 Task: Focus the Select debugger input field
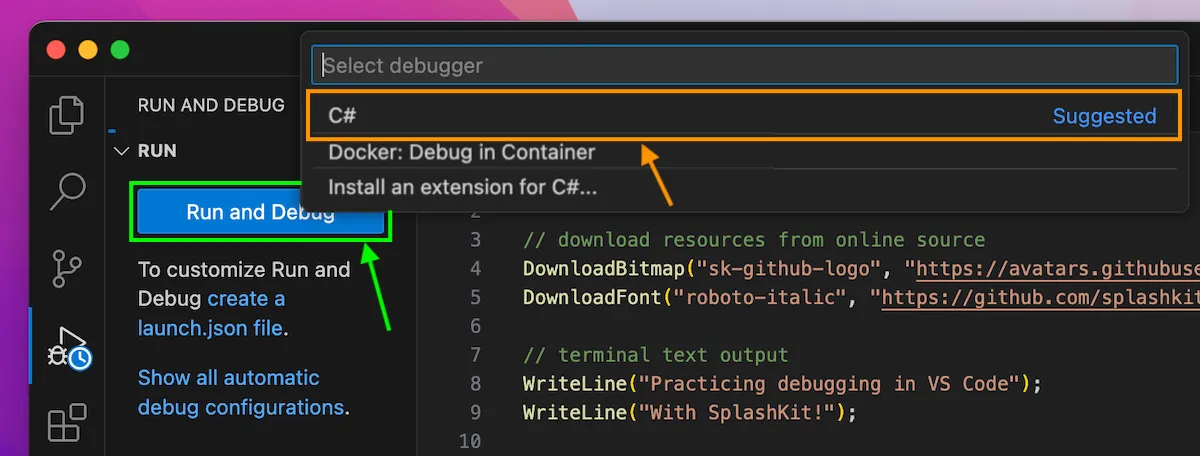[x=744, y=66]
